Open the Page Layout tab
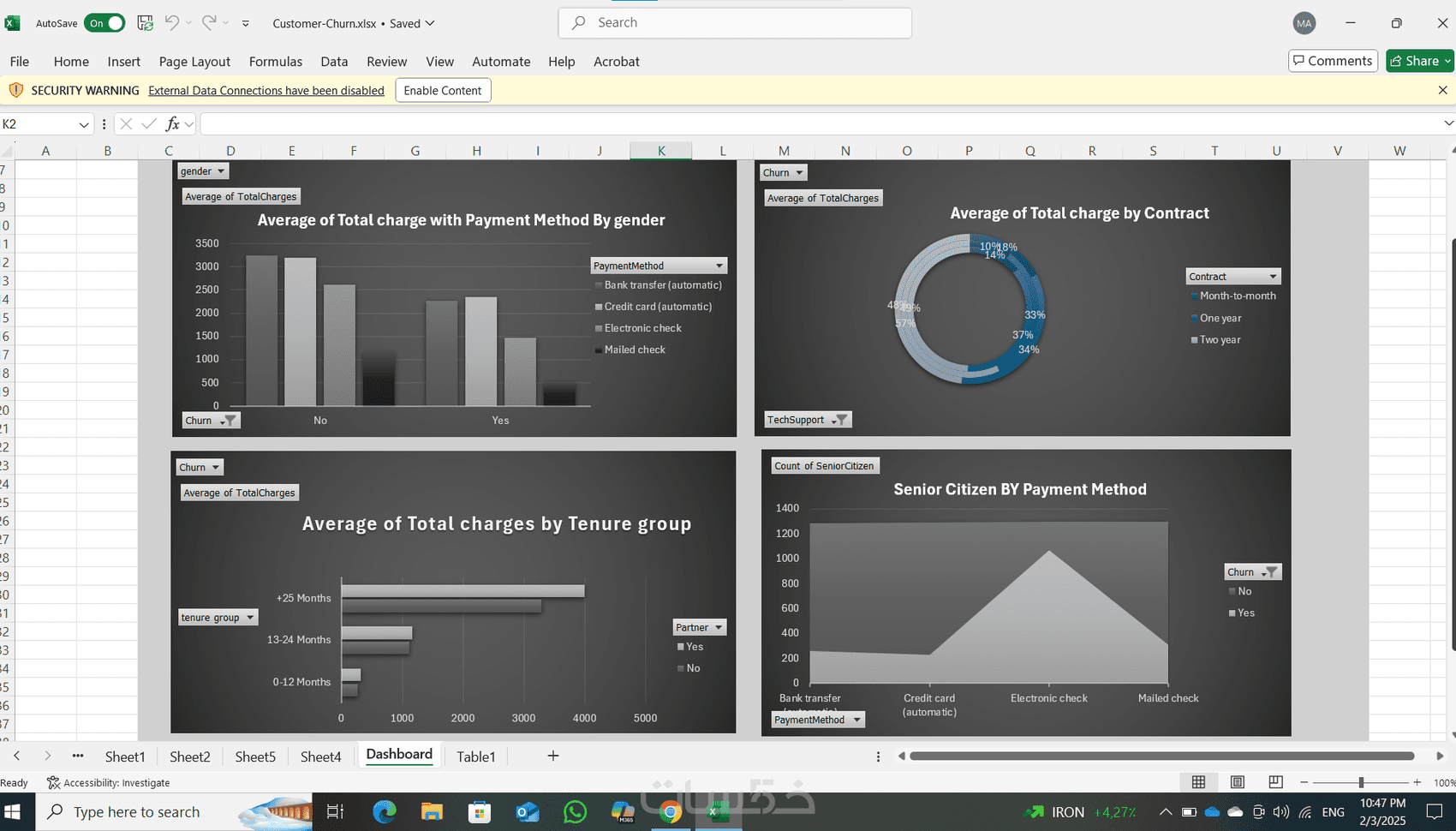Viewport: 1456px width, 831px height. click(194, 62)
